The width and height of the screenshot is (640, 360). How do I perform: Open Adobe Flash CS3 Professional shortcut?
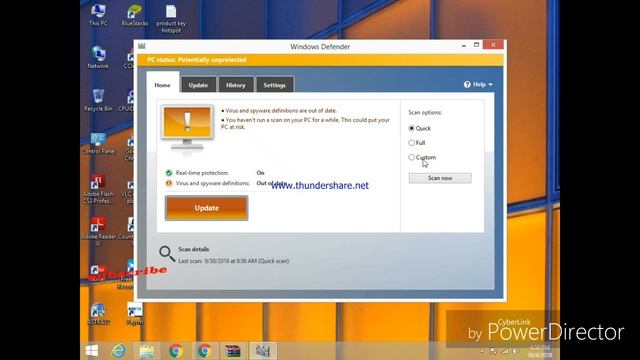pos(98,189)
